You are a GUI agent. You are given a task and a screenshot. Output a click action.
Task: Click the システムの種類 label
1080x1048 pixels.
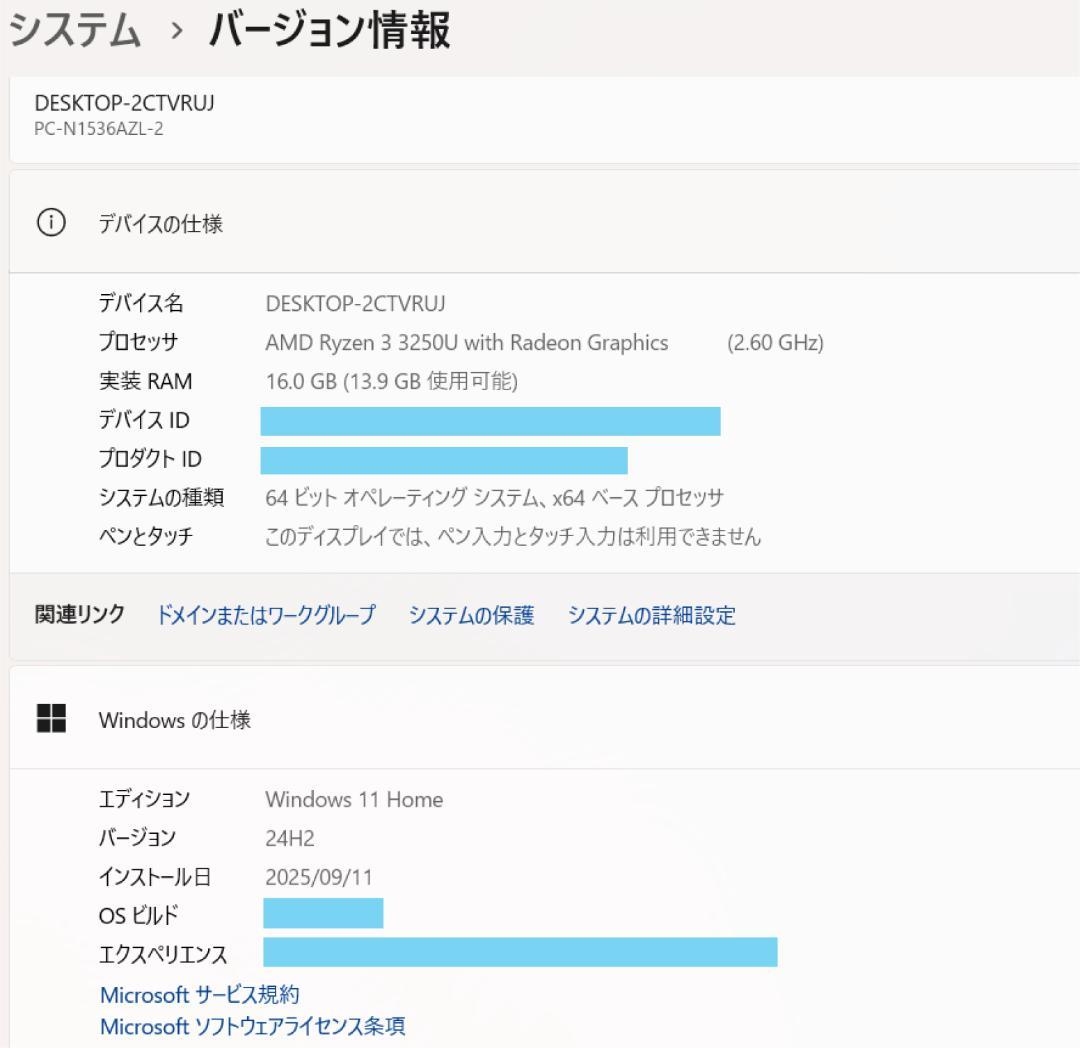tap(161, 497)
